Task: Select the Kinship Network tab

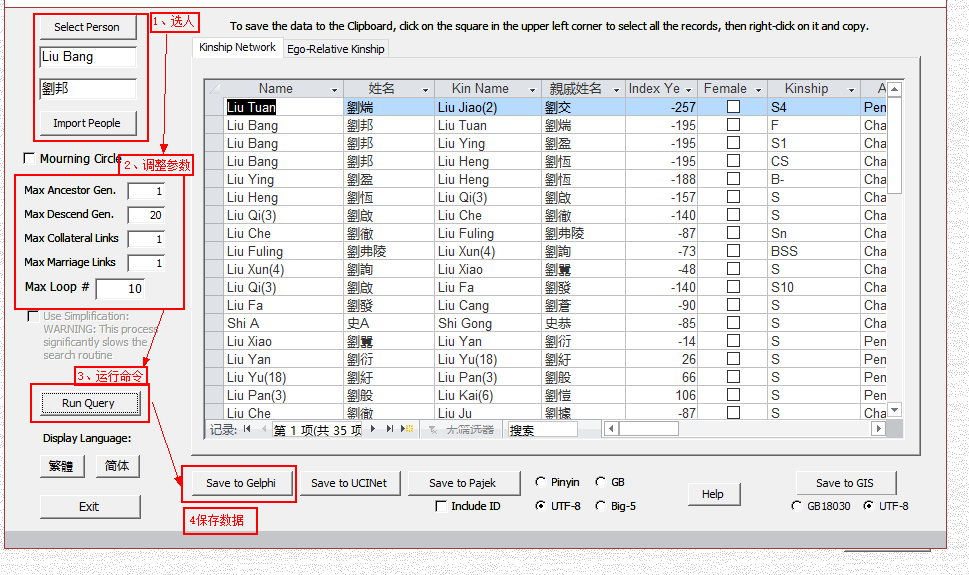Action: (x=237, y=48)
